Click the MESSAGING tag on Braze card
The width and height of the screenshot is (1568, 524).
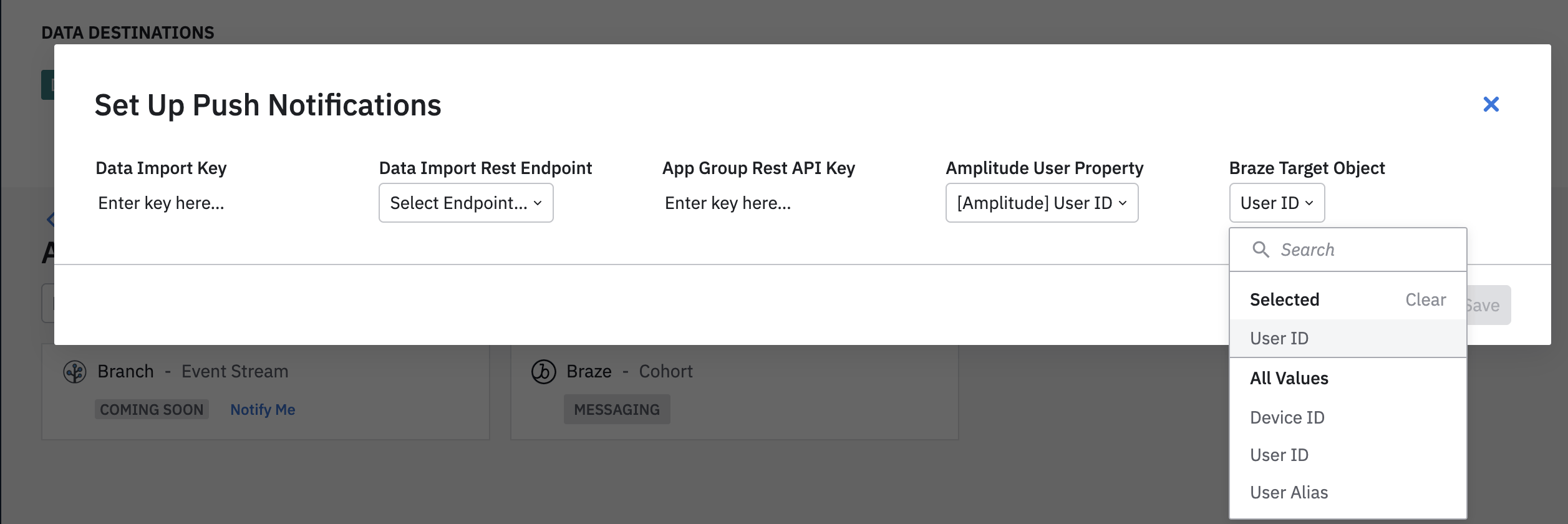(x=616, y=410)
